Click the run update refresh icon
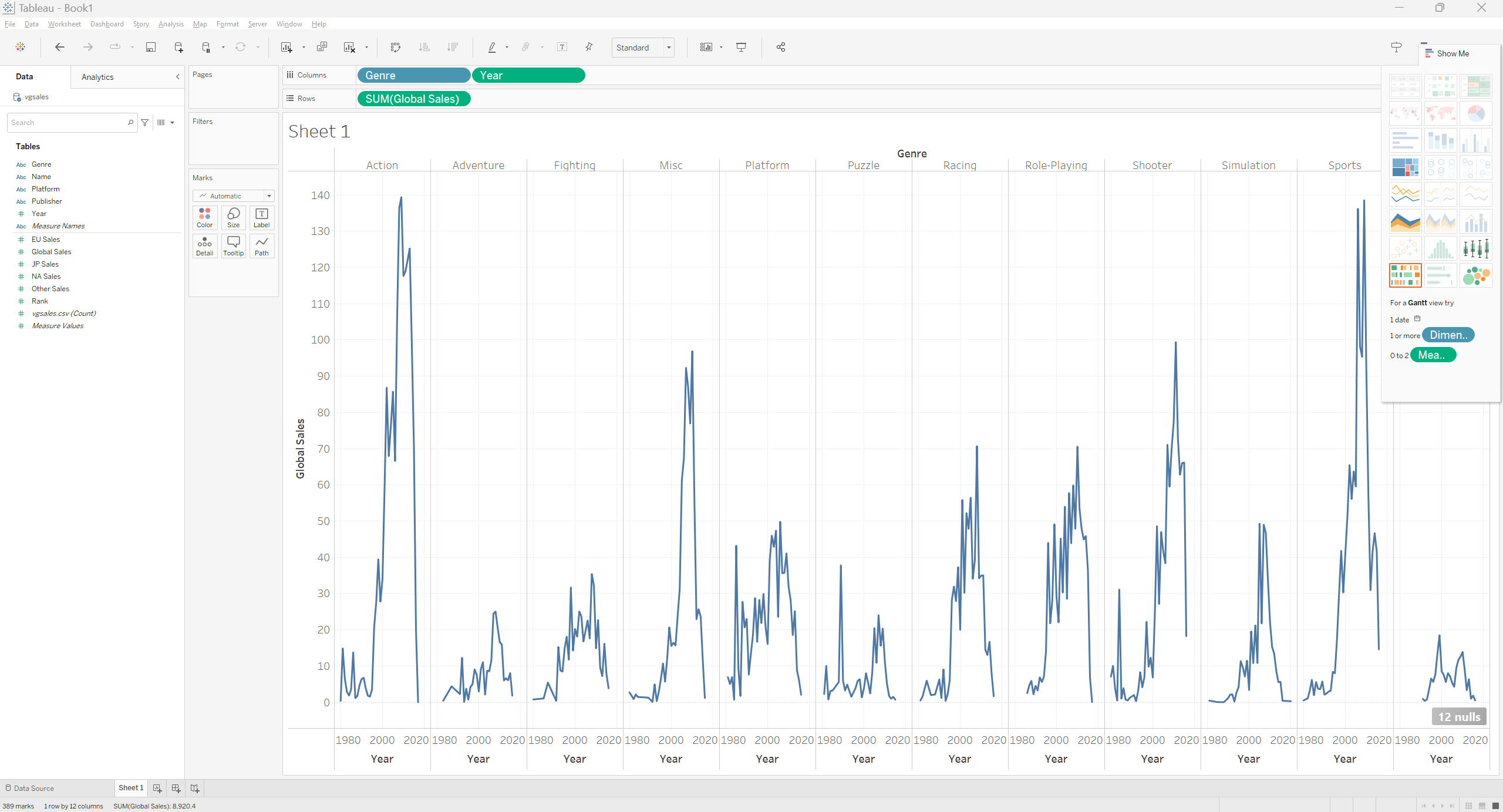This screenshot has width=1503, height=812. [241, 47]
